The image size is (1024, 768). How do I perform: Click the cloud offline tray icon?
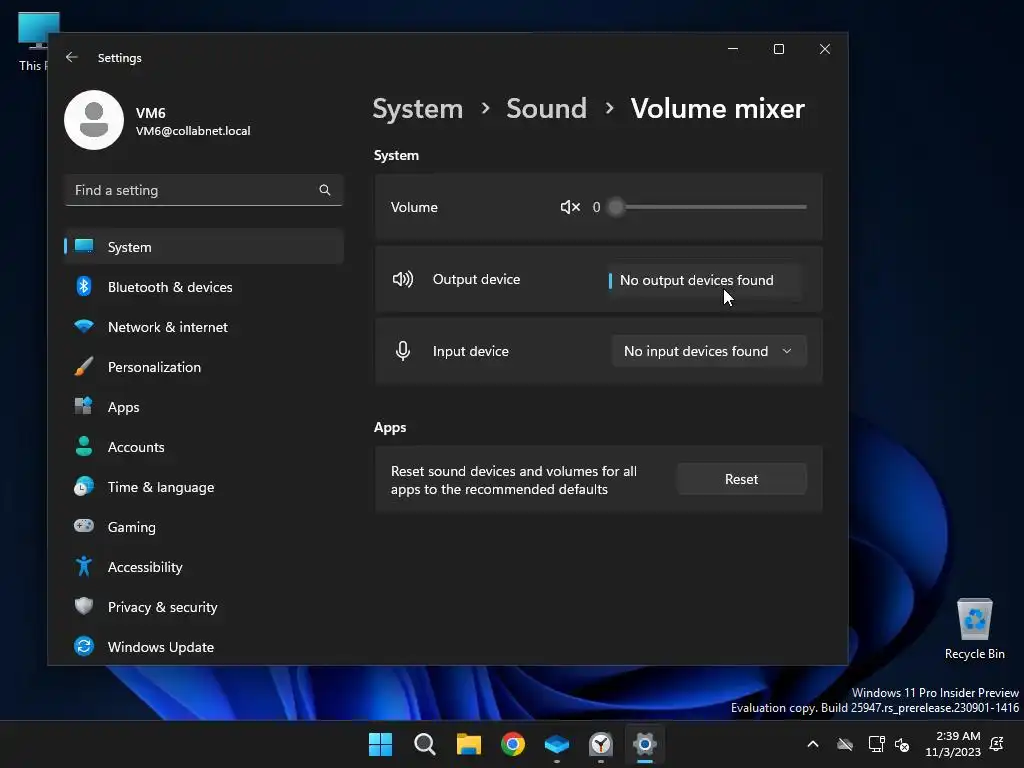(845, 744)
